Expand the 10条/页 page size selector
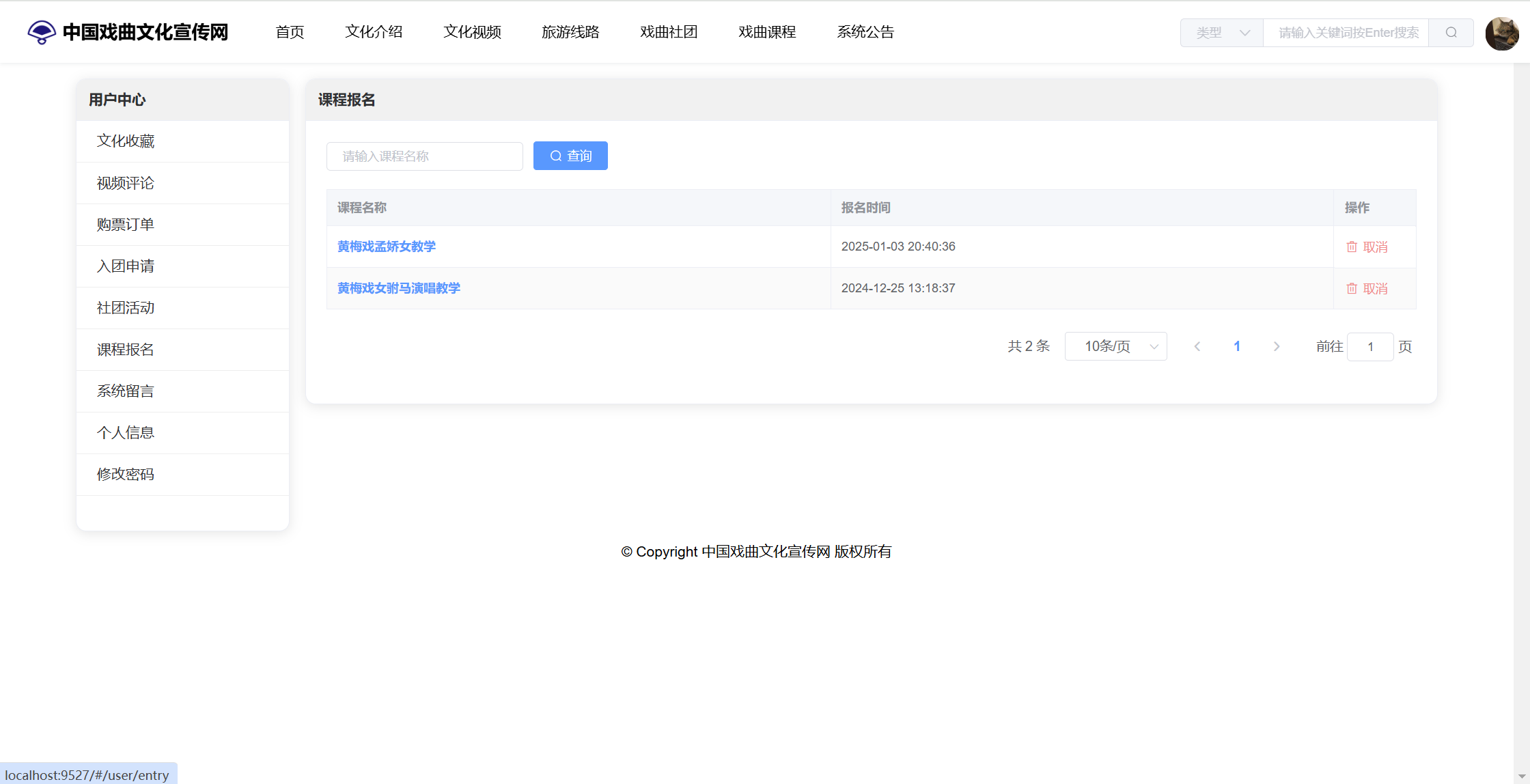This screenshot has width=1530, height=784. coord(1115,347)
